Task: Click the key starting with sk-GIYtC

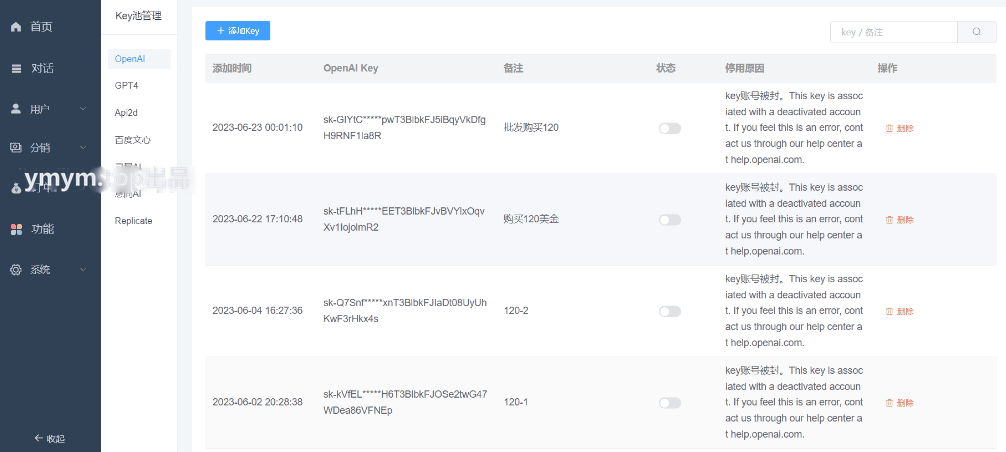Action: (x=405, y=128)
